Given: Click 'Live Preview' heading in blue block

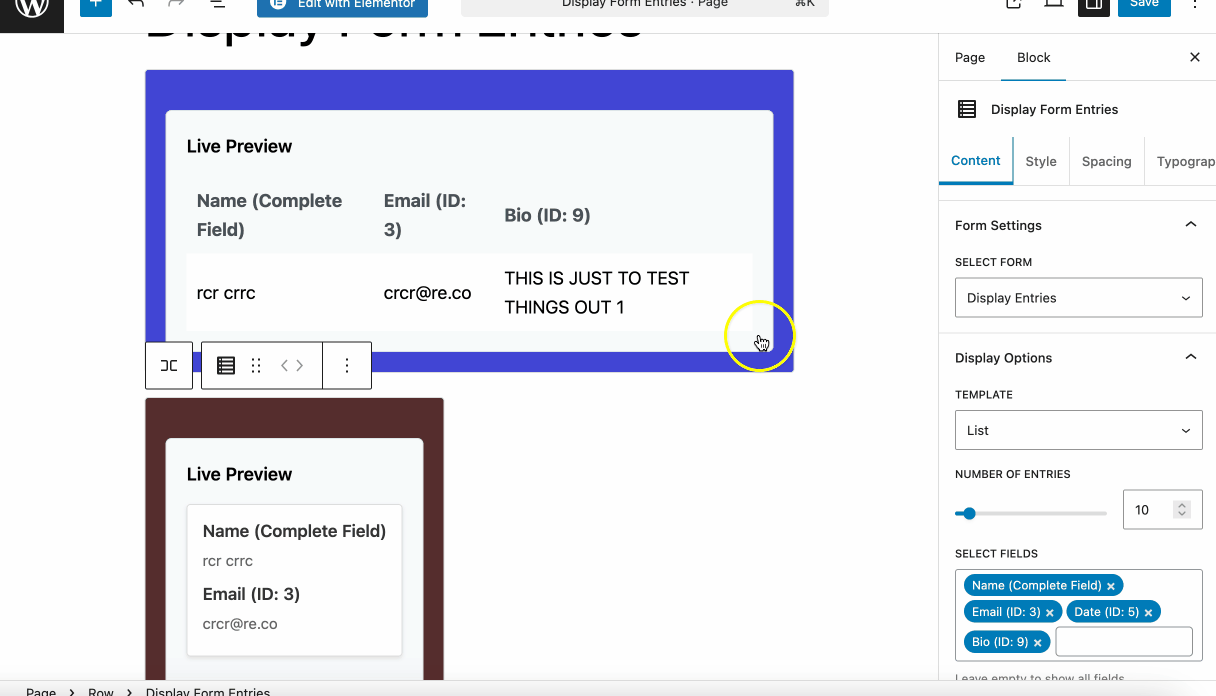Looking at the screenshot, I should click(239, 146).
